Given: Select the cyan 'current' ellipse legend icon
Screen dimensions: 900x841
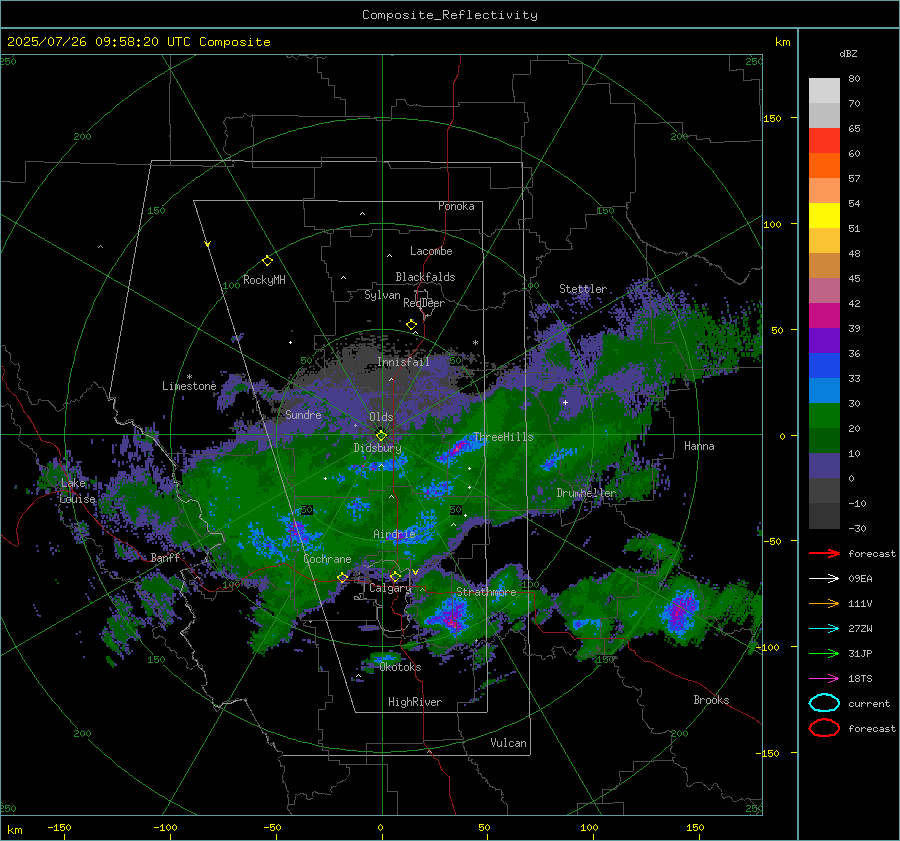Looking at the screenshot, I should 824,703.
